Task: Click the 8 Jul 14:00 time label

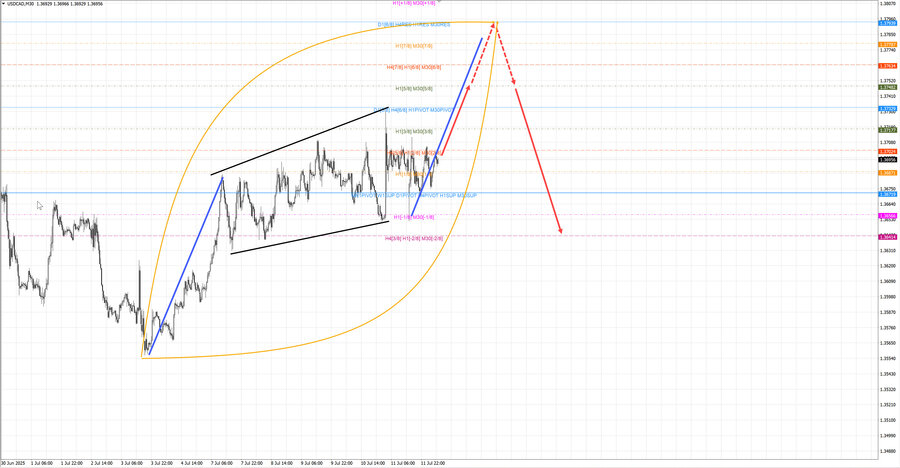Action: point(281,463)
